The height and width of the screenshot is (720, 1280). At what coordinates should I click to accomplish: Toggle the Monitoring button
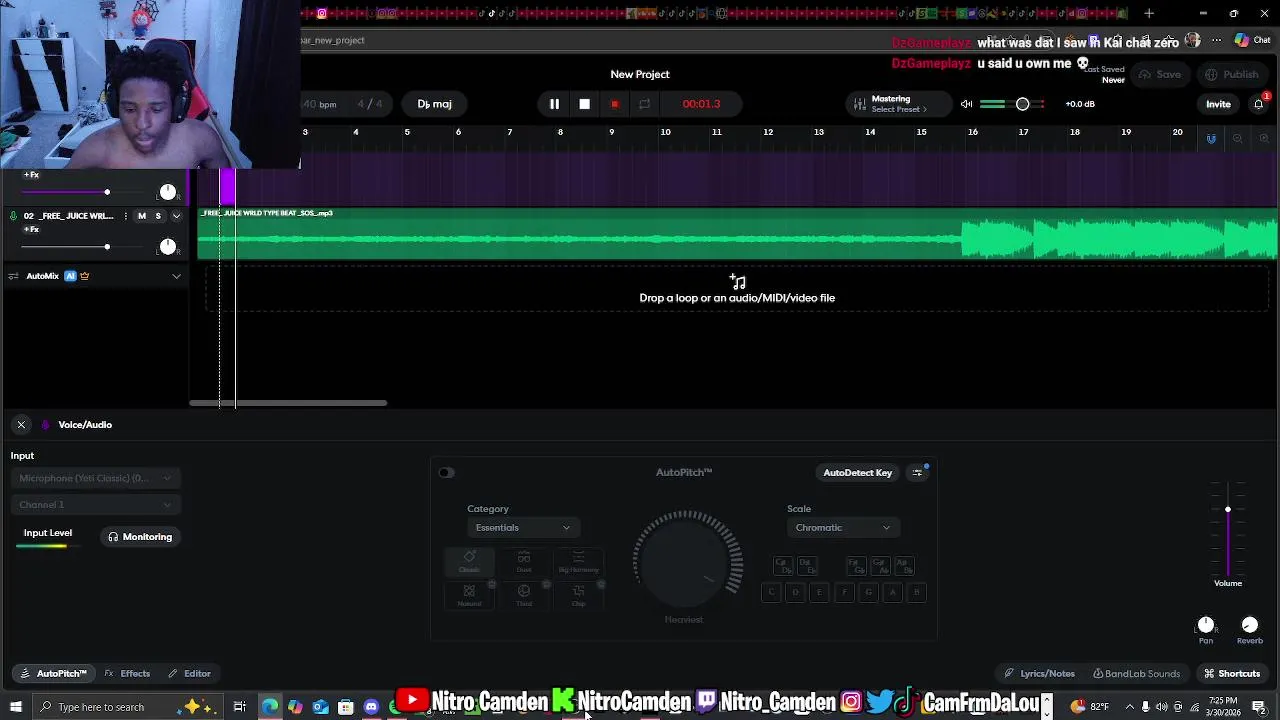coord(140,537)
